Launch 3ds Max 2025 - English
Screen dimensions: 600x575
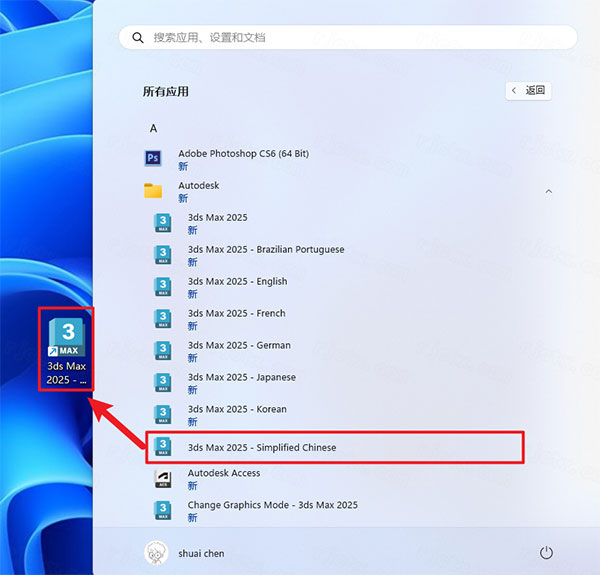coord(237,282)
